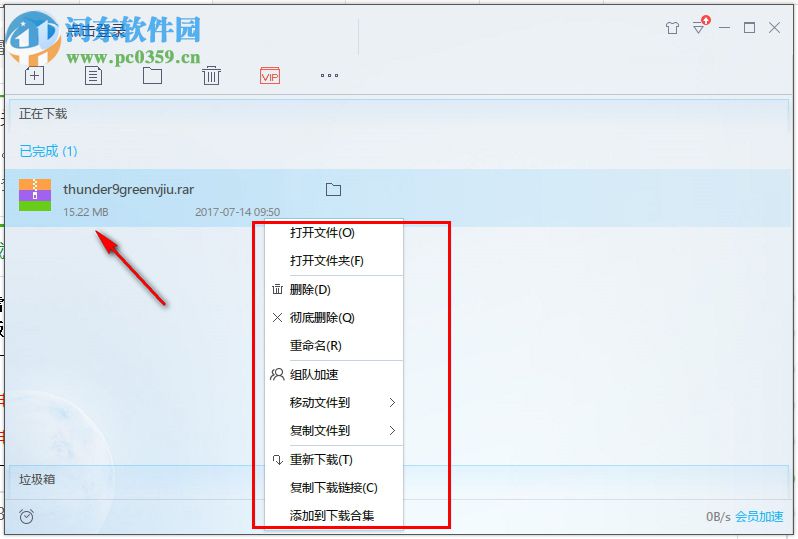Choose 添加到下载合集 menu entry
Viewport: 798px width, 539px height.
click(x=334, y=516)
